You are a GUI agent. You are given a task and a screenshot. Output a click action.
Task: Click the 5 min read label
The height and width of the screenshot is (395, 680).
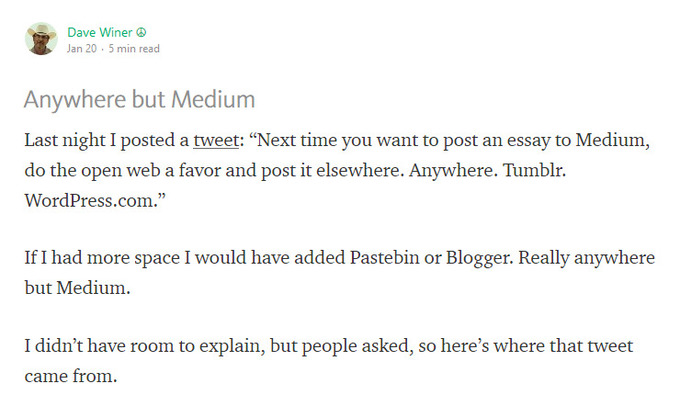(134, 49)
